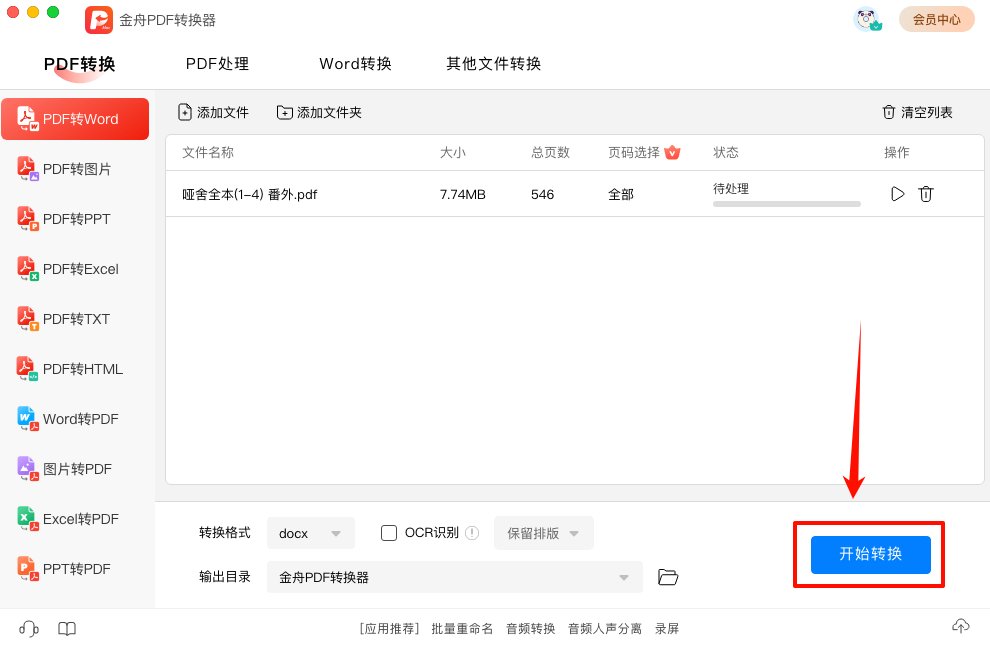Screen dimensions: 990x645
Task: Select PDF转Excel in the sidebar
Action: point(80,269)
